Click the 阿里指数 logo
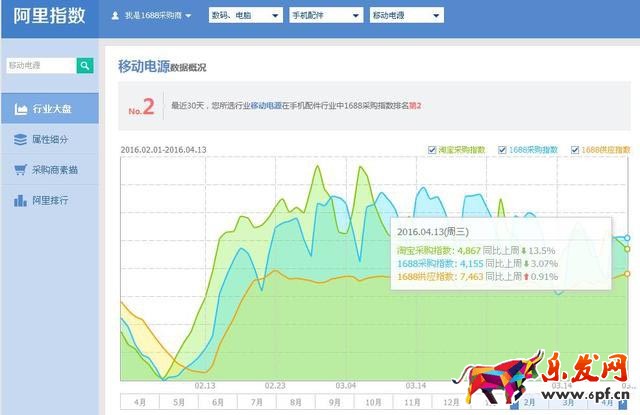Viewport: 640px width, 415px height. pos(50,16)
